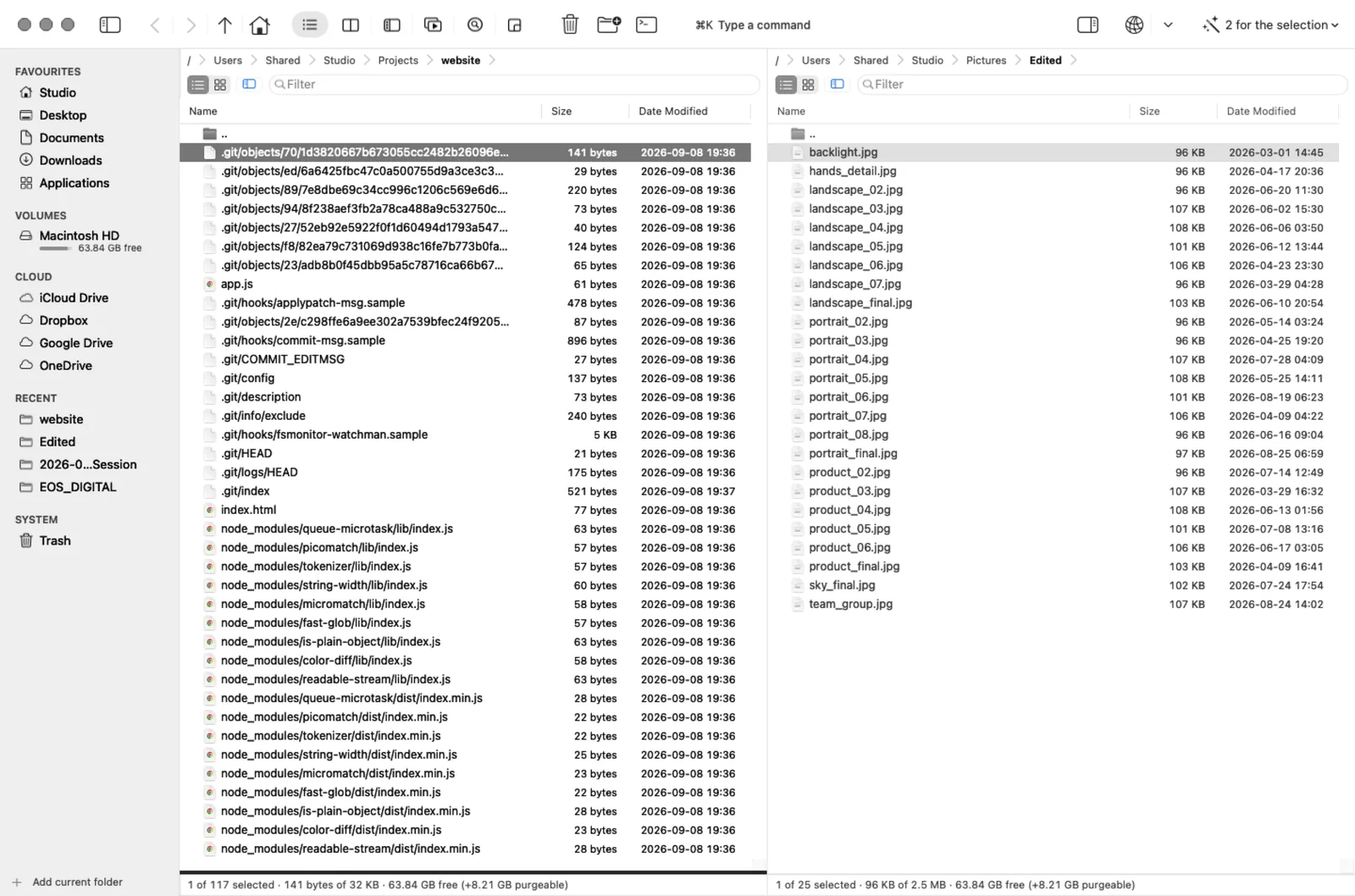Expand the chevron after 'Edited' in breadcrumb
This screenshot has height=896, width=1355.
click(x=1074, y=60)
